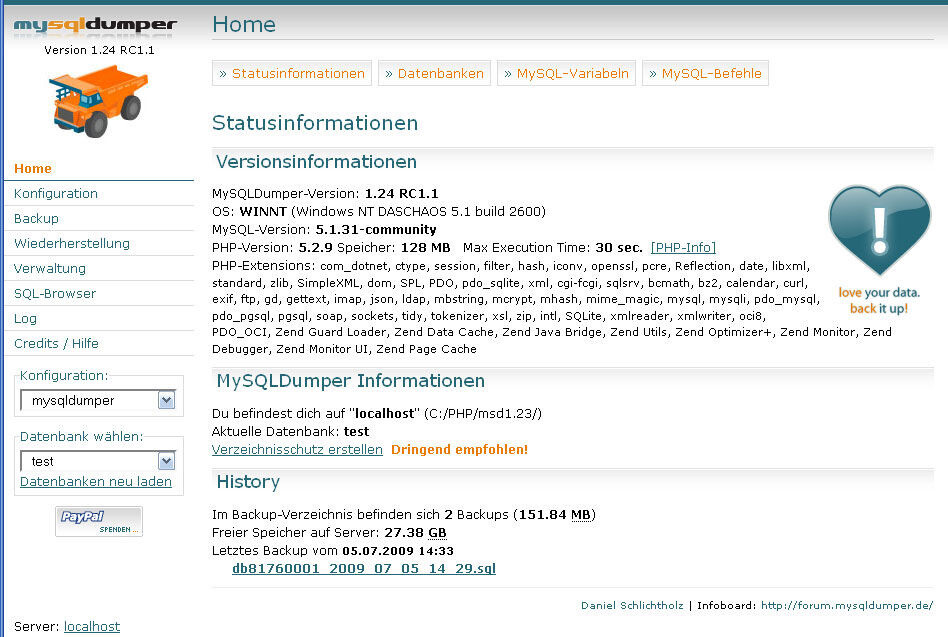Click the PayPal Spenden button
The image size is (948, 637).
point(98,520)
